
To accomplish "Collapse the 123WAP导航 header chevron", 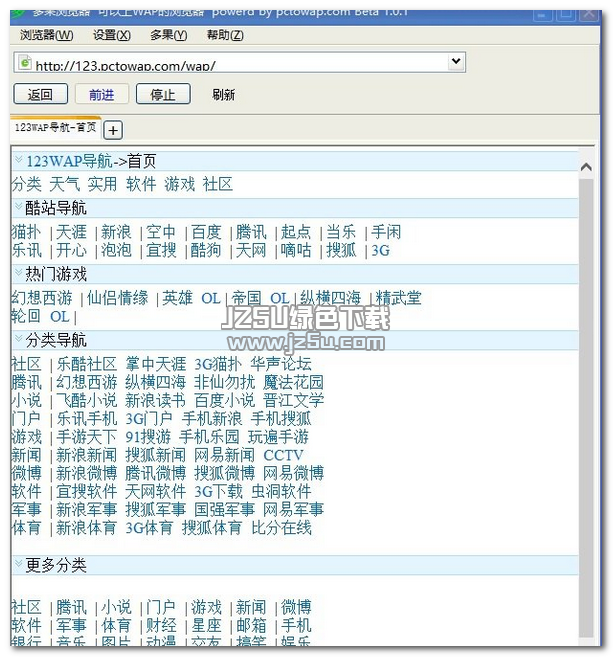I will click(x=18, y=159).
